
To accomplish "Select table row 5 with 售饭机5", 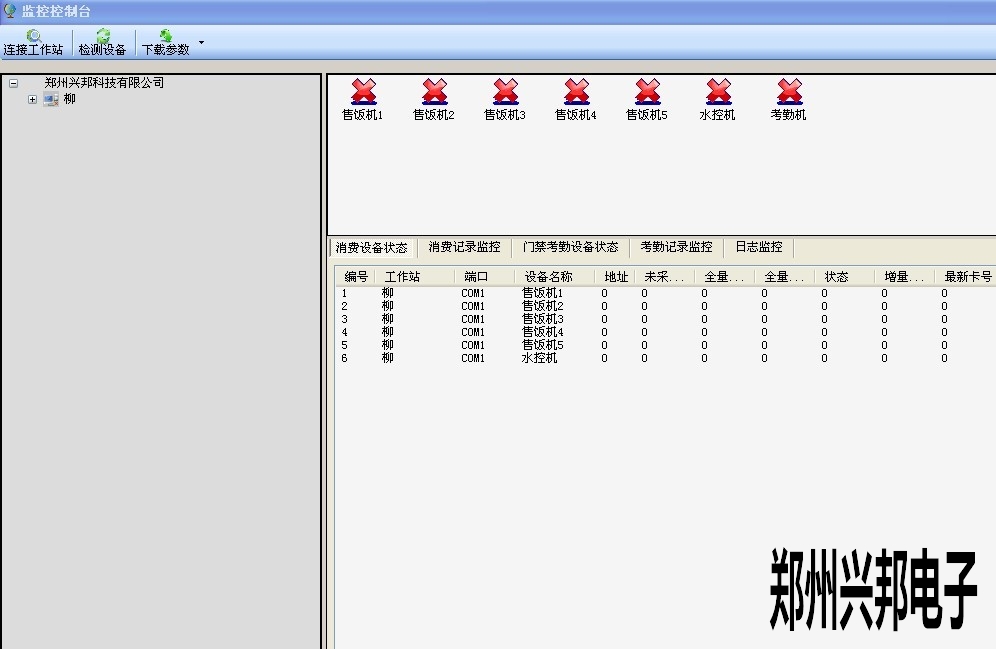I will (665, 345).
